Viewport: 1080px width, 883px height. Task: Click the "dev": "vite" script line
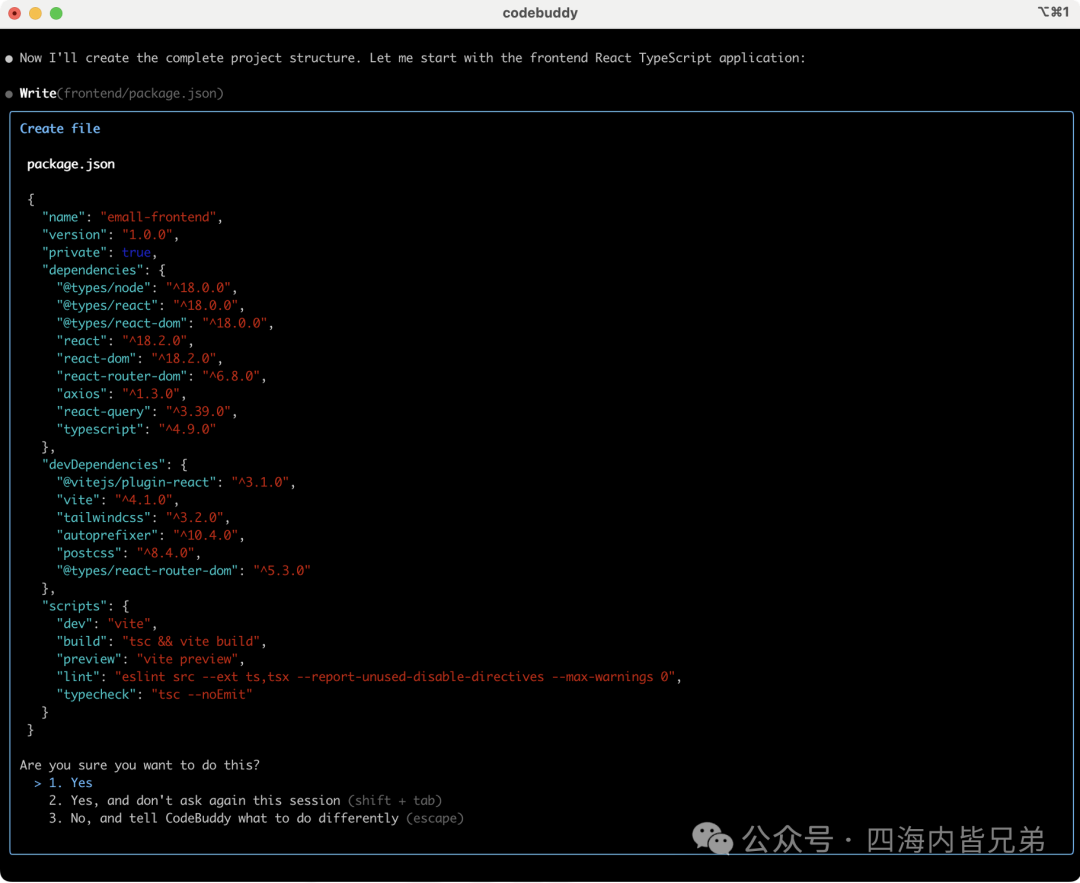point(107,624)
